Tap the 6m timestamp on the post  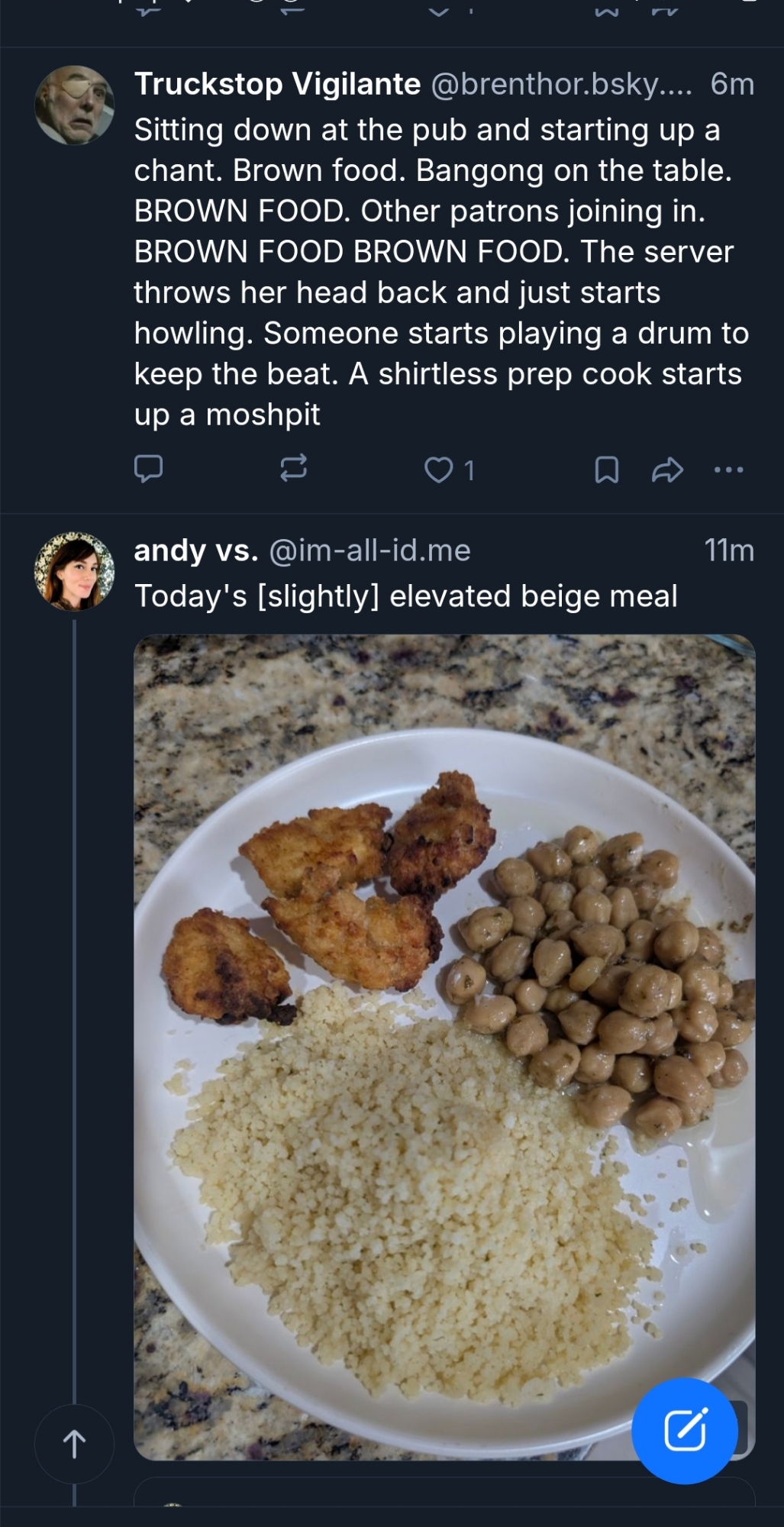pos(731,84)
